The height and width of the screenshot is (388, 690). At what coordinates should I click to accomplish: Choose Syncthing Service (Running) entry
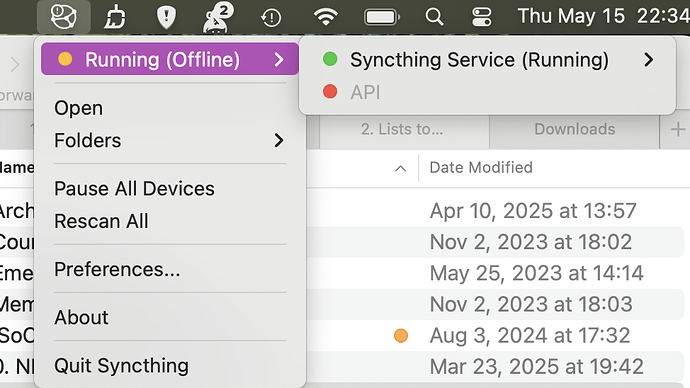487,59
